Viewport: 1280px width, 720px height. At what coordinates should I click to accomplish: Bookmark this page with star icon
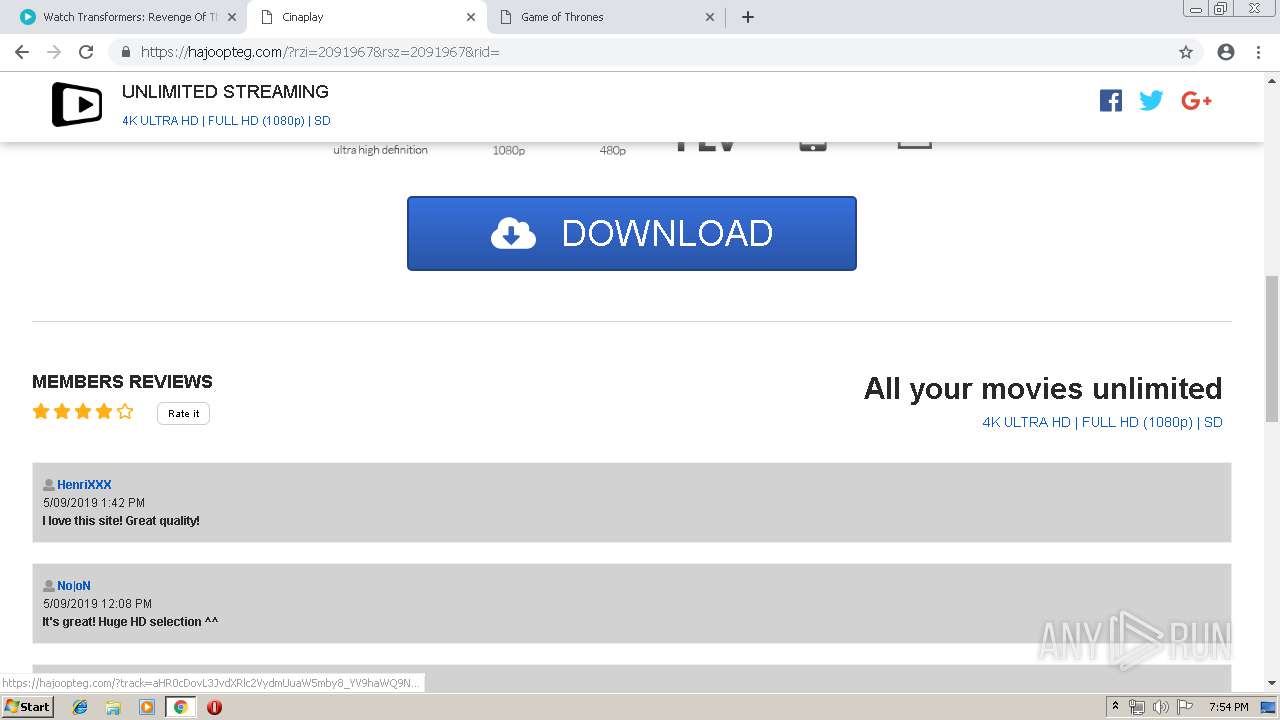pyautogui.click(x=1186, y=52)
